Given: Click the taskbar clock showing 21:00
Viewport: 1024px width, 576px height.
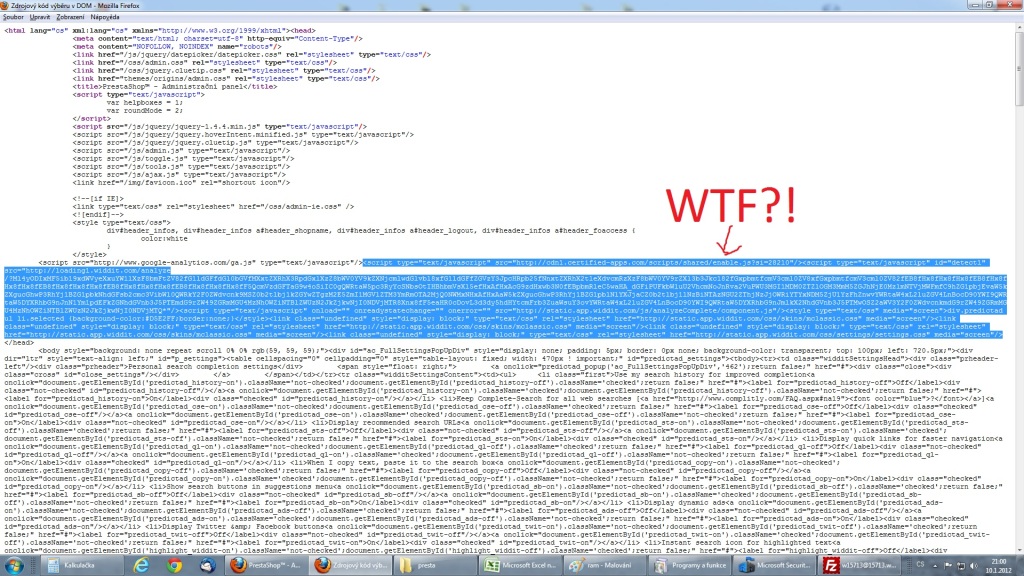Looking at the screenshot, I should pyautogui.click(x=999, y=566).
